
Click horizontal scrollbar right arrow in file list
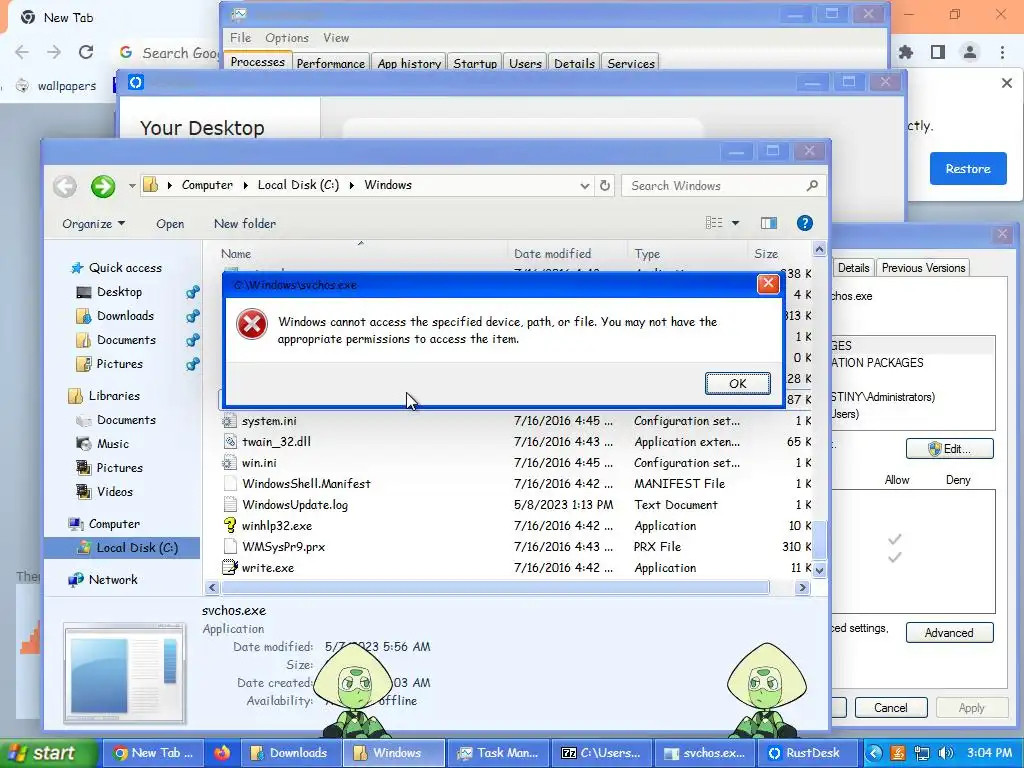pos(803,588)
